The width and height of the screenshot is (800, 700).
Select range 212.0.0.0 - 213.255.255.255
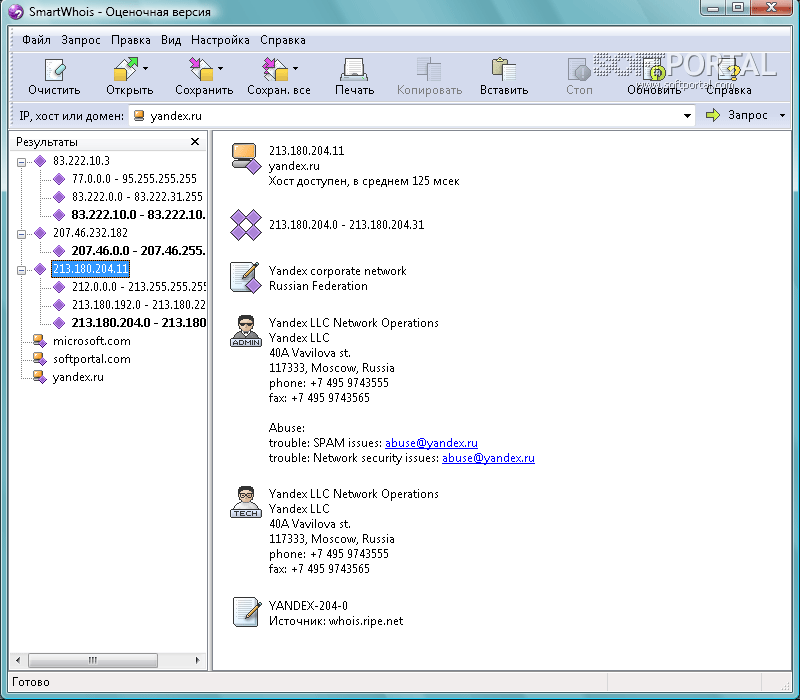point(139,287)
